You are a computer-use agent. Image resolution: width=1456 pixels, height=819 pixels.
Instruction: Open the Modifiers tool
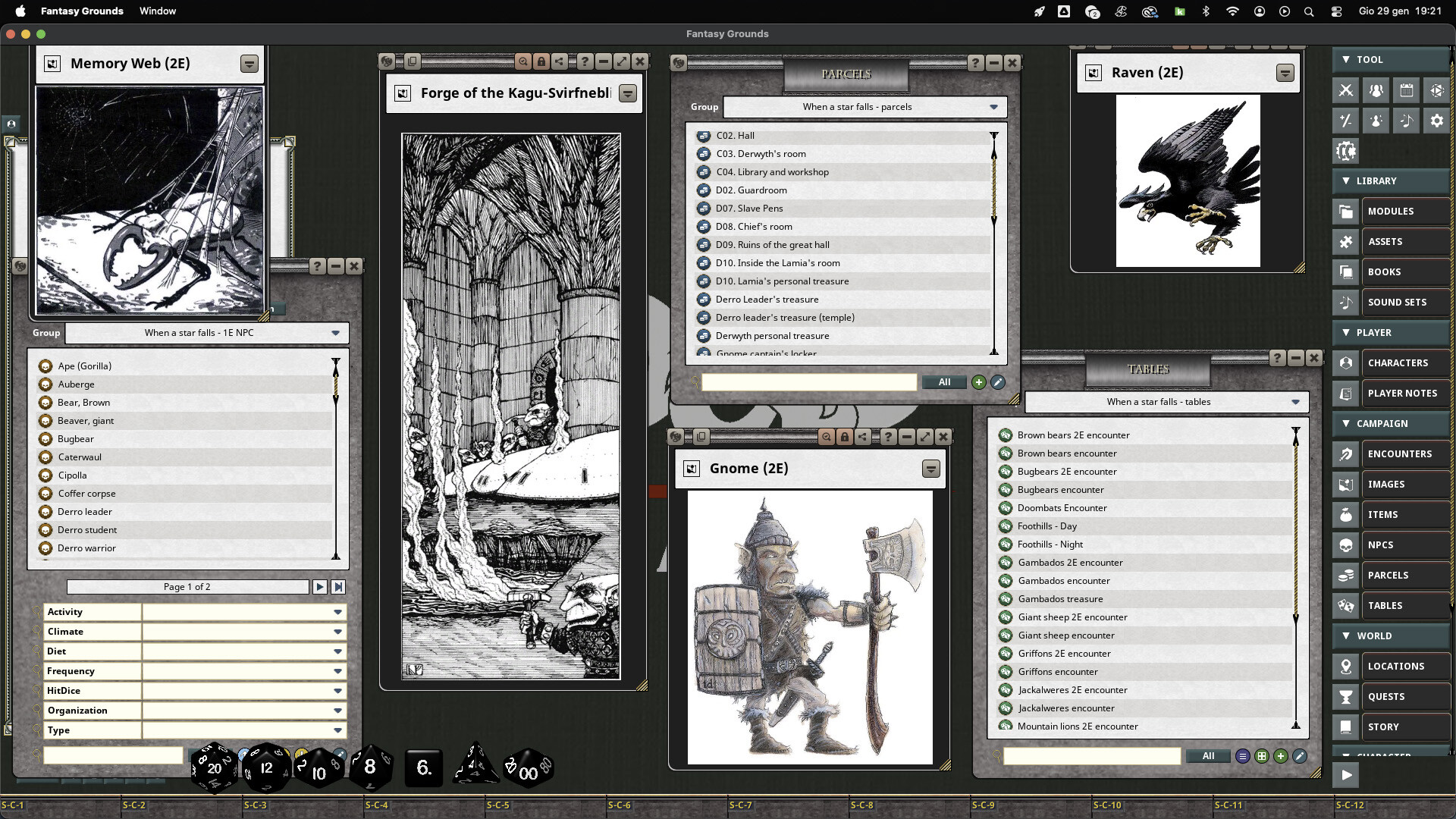[1346, 120]
